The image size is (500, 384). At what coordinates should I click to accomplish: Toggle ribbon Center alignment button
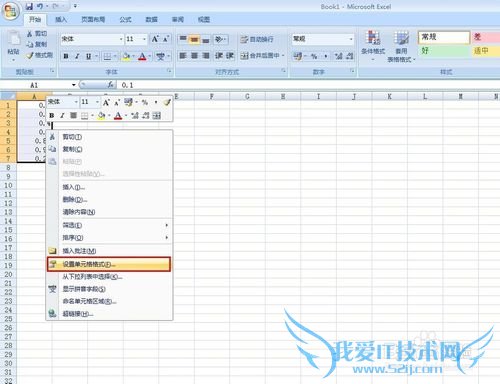[x=194, y=55]
